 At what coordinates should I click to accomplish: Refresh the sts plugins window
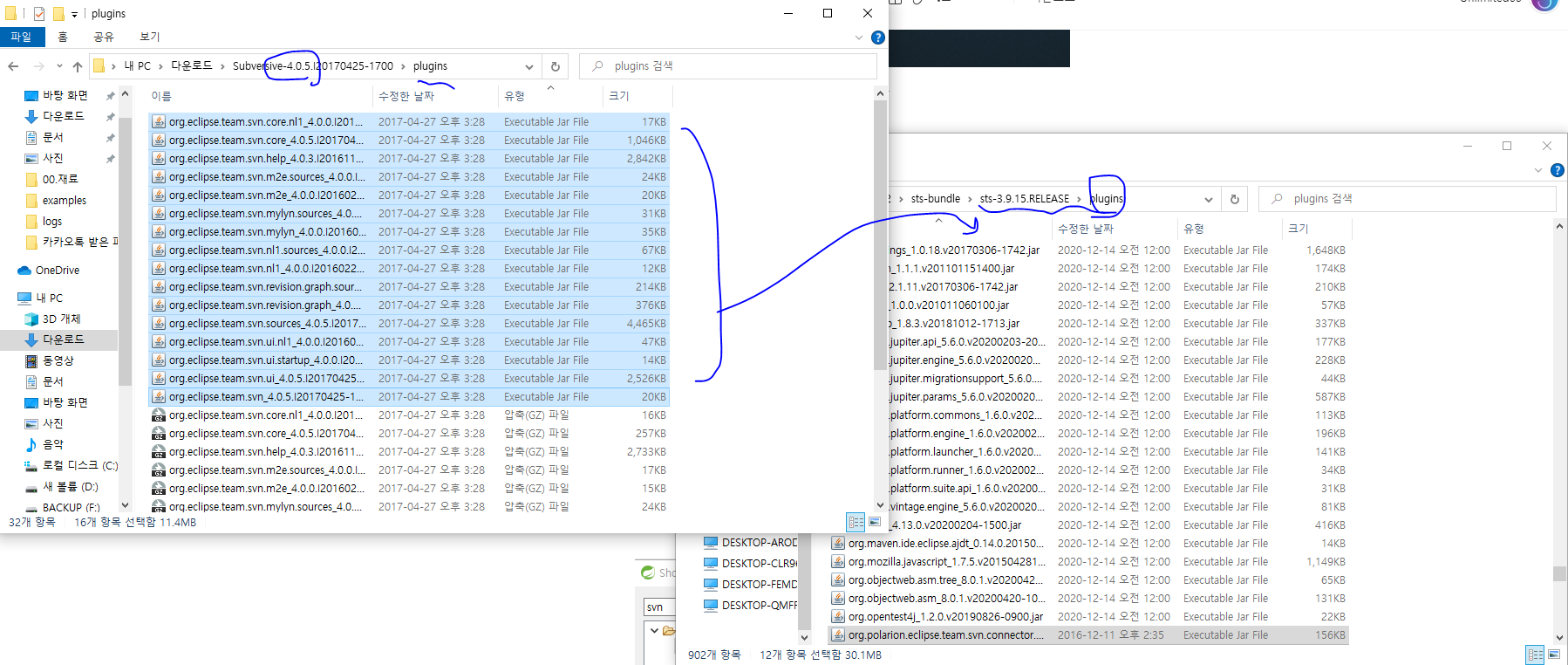coord(1235,199)
